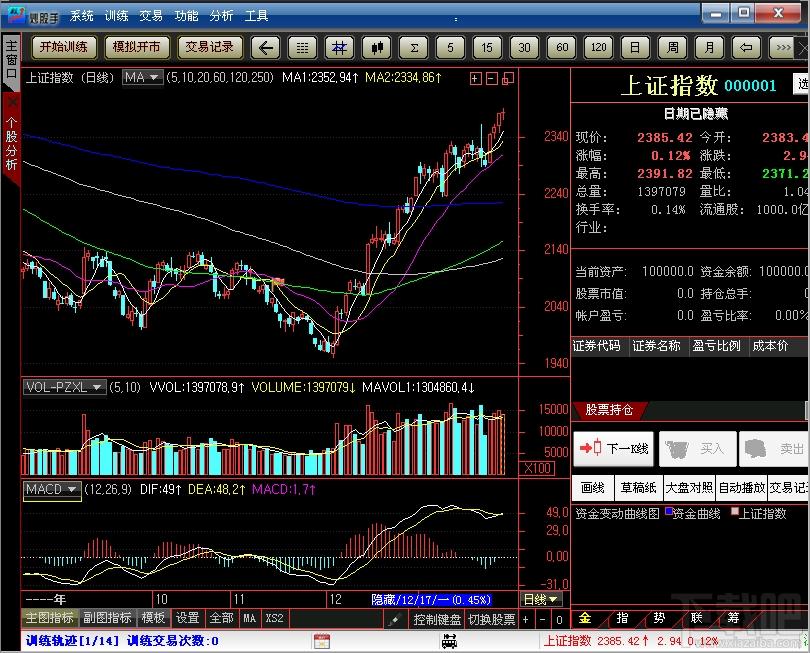Toggle the 资金曲线 legend marker
This screenshot has height=653, width=810.
pos(668,511)
